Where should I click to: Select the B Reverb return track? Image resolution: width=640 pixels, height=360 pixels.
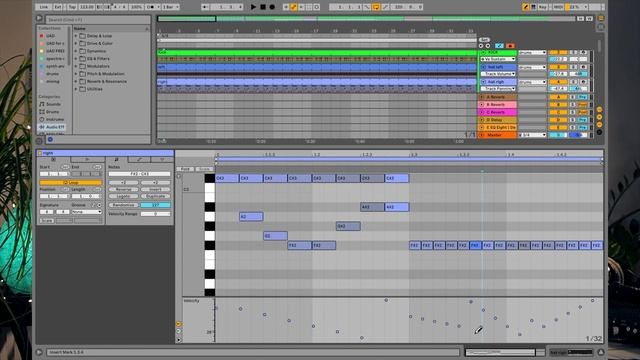(497, 104)
